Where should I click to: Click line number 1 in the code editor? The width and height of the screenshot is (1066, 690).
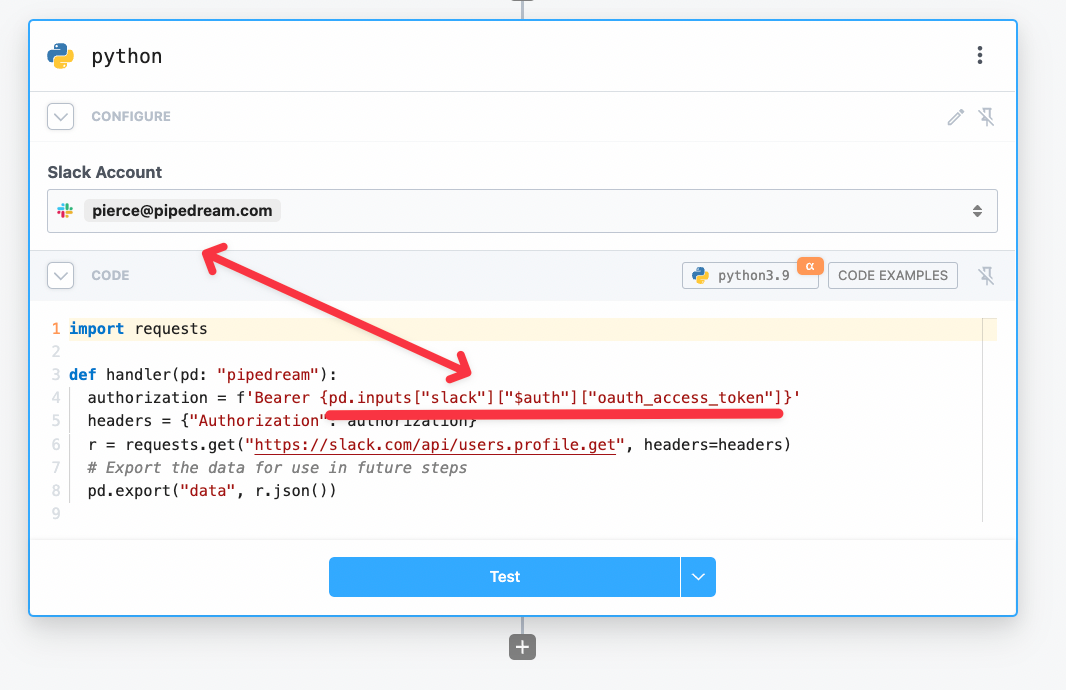(x=55, y=327)
